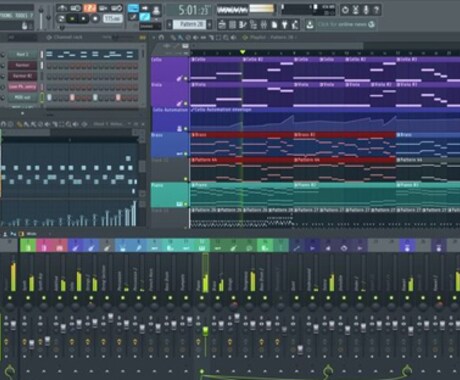Image resolution: width=460 pixels, height=380 pixels.
Task: Select the Cello Automation track header
Action: pos(170,119)
